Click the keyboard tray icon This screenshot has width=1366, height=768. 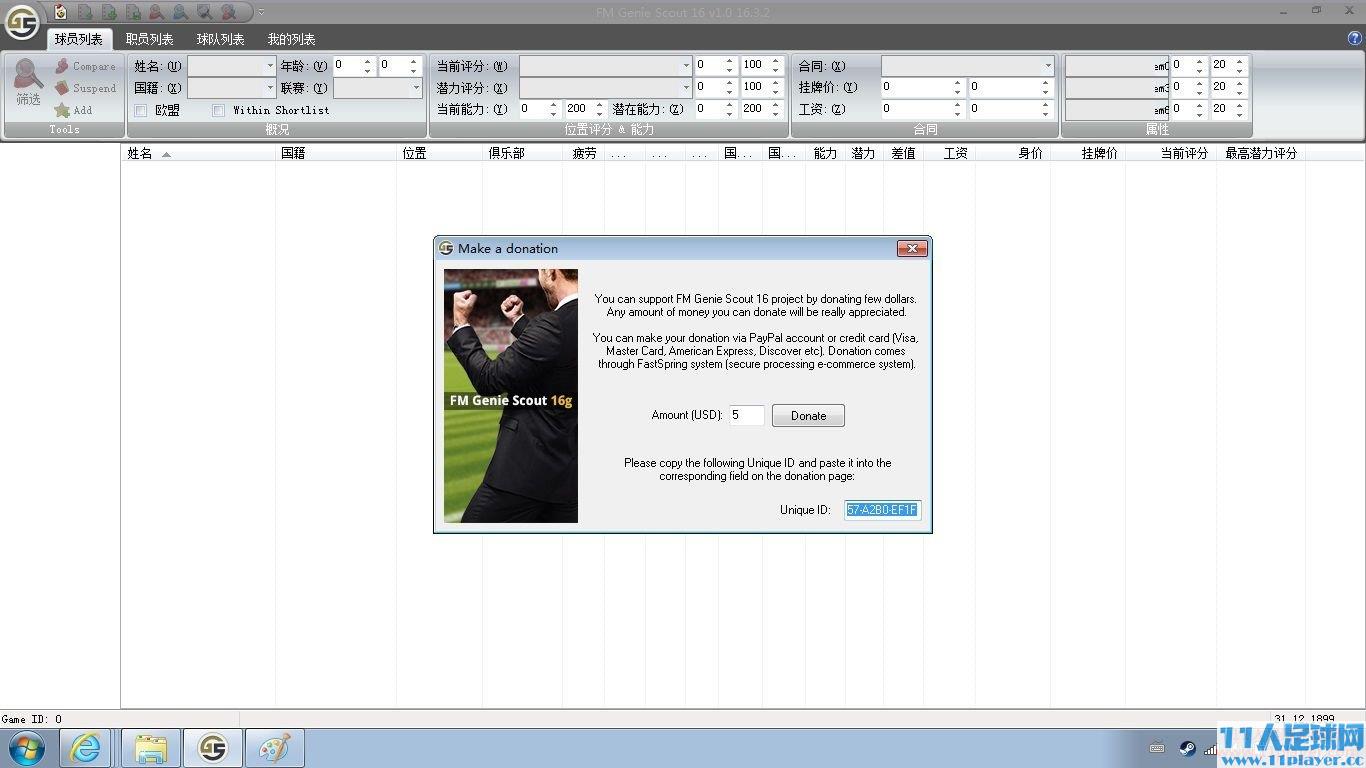coord(1157,748)
